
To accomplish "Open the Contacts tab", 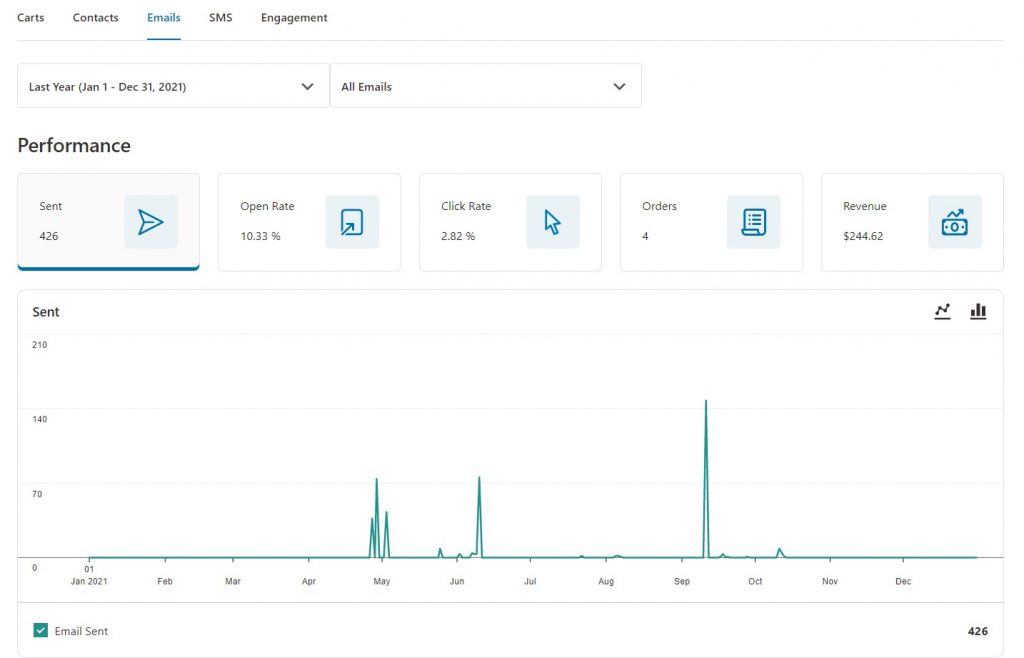I will coord(95,18).
